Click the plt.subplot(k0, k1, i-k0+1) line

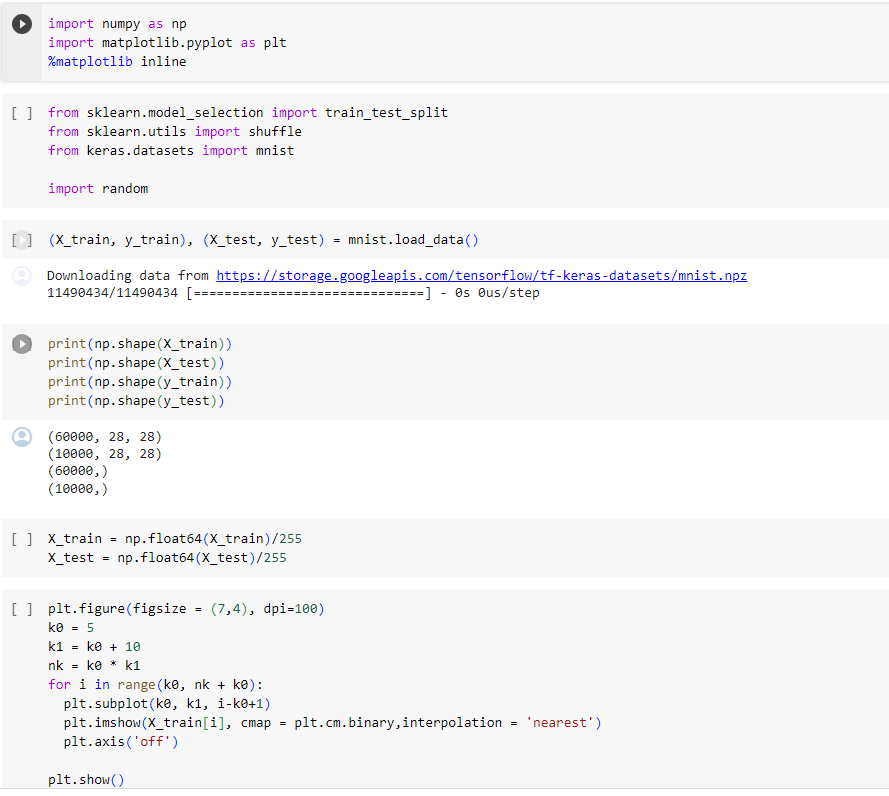[167, 704]
